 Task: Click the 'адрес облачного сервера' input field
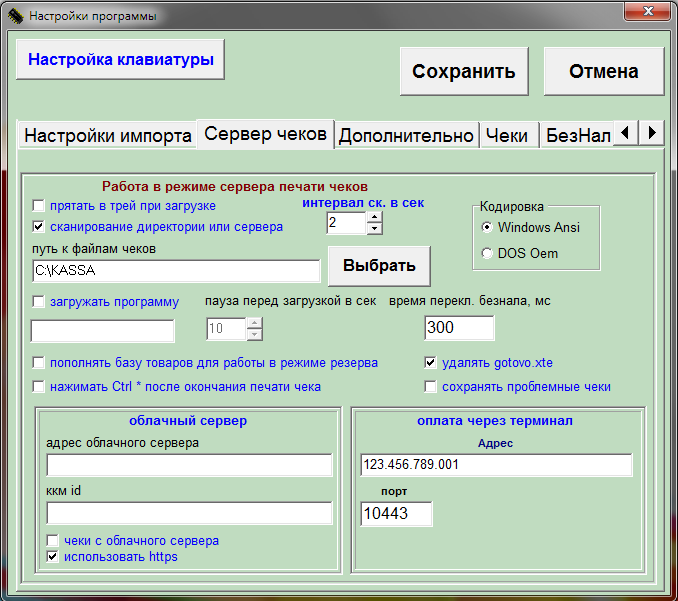[189, 465]
